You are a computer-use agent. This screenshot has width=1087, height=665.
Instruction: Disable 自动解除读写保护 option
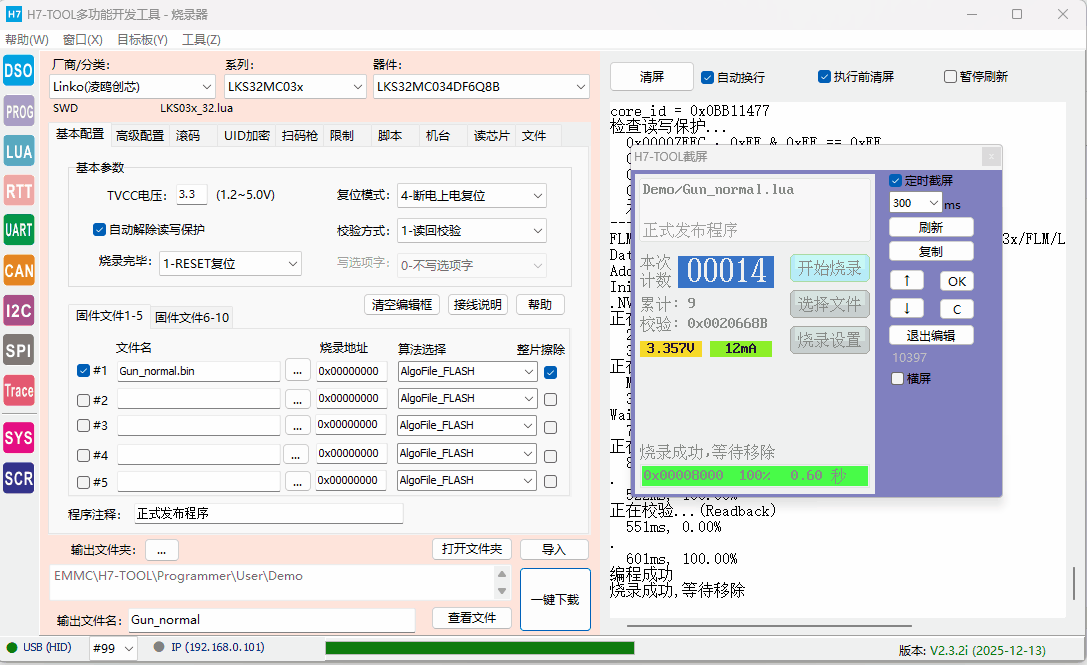99,229
